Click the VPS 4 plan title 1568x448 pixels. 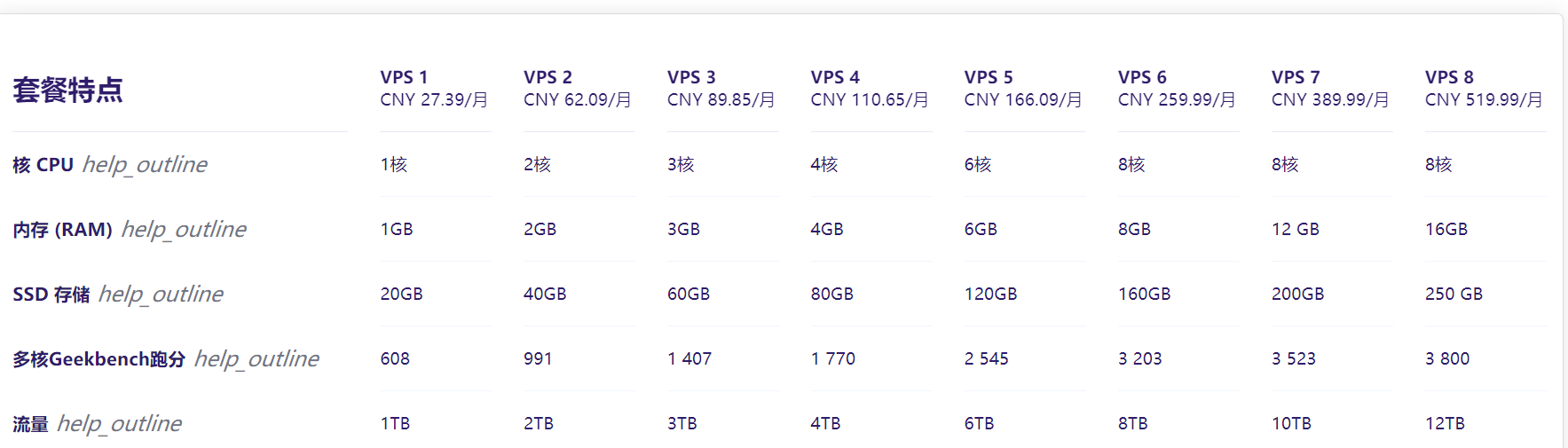coord(835,77)
